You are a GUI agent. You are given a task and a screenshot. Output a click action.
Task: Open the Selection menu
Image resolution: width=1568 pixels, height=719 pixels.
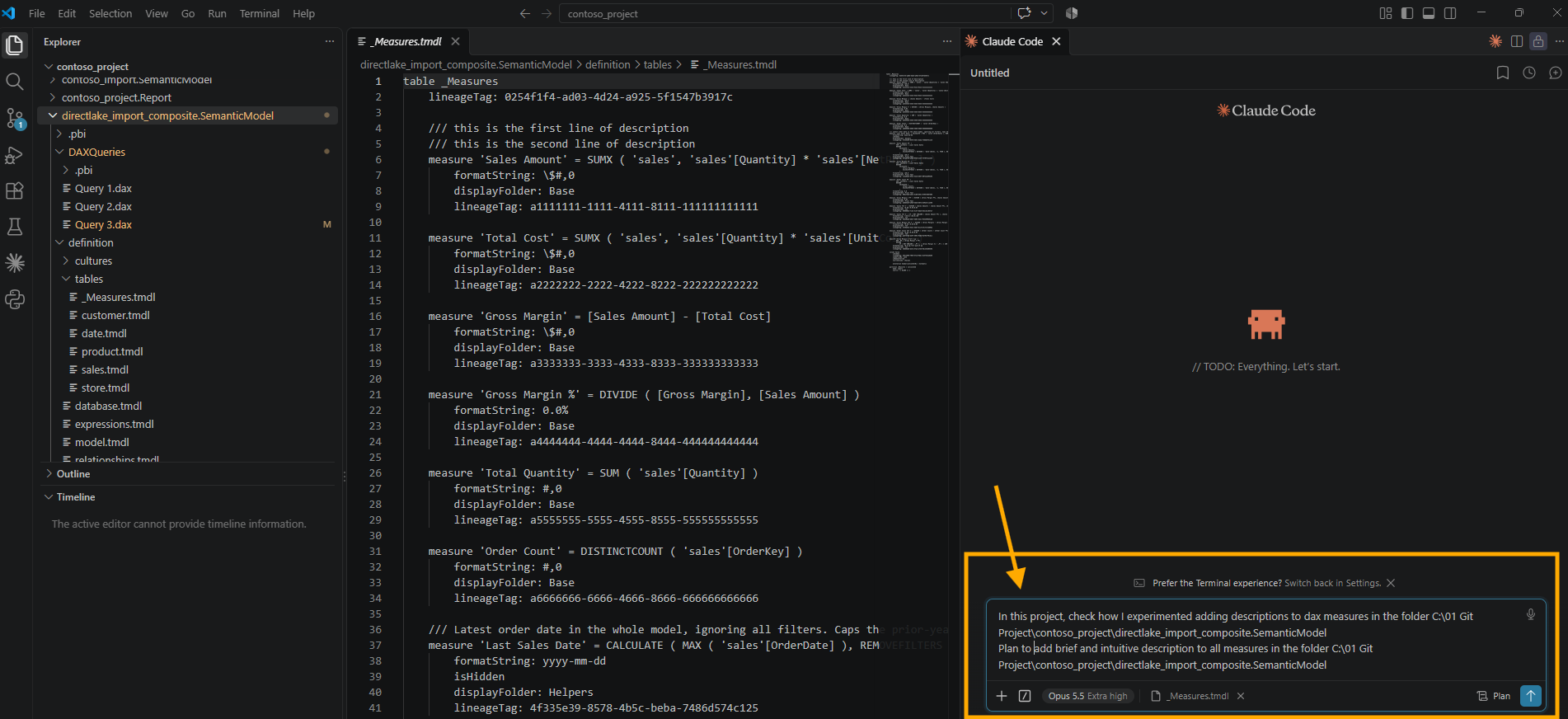tap(110, 13)
